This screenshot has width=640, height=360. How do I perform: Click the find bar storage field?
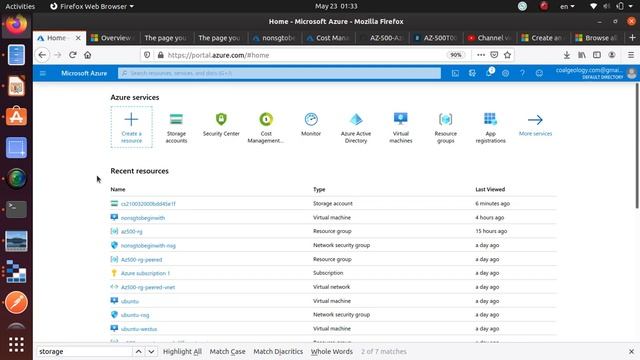point(84,351)
